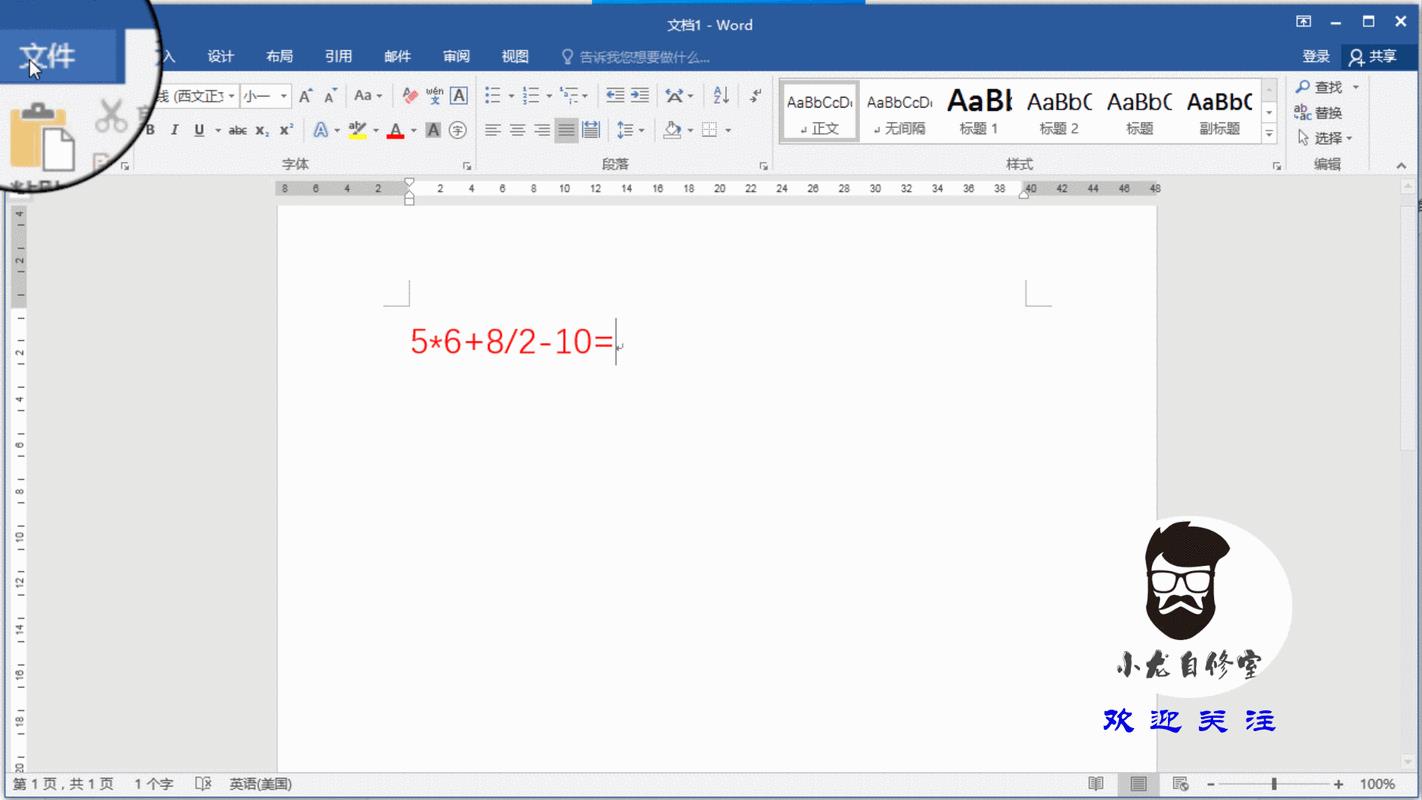Show paragraph marks icon
The height and width of the screenshot is (800, 1422).
click(756, 96)
